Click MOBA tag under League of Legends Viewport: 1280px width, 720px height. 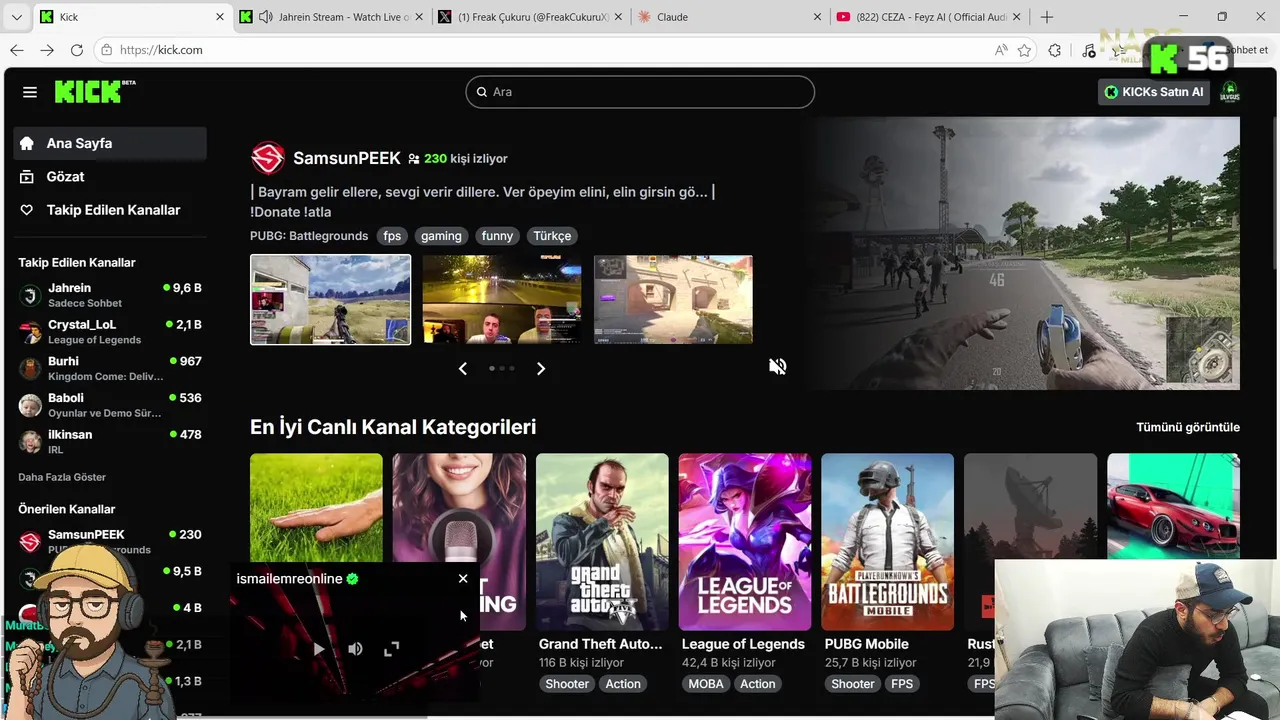[x=707, y=684]
